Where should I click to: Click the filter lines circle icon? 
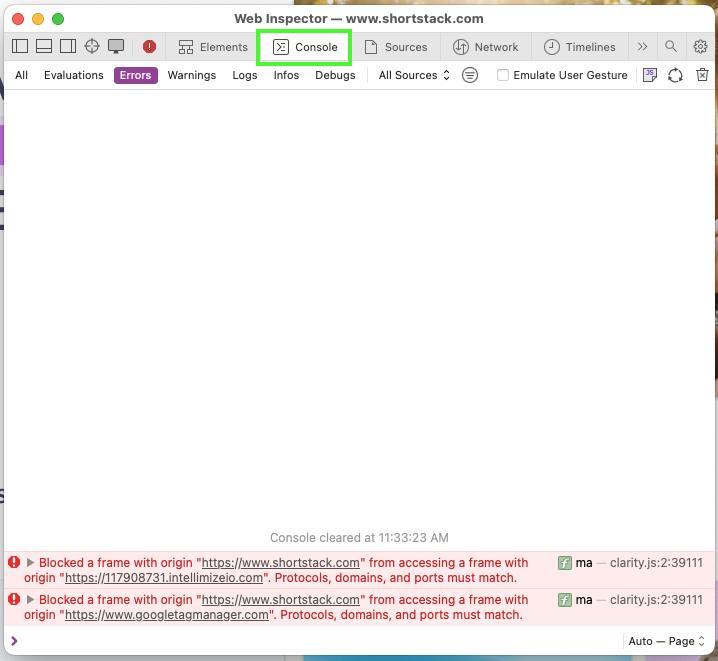tap(470, 75)
